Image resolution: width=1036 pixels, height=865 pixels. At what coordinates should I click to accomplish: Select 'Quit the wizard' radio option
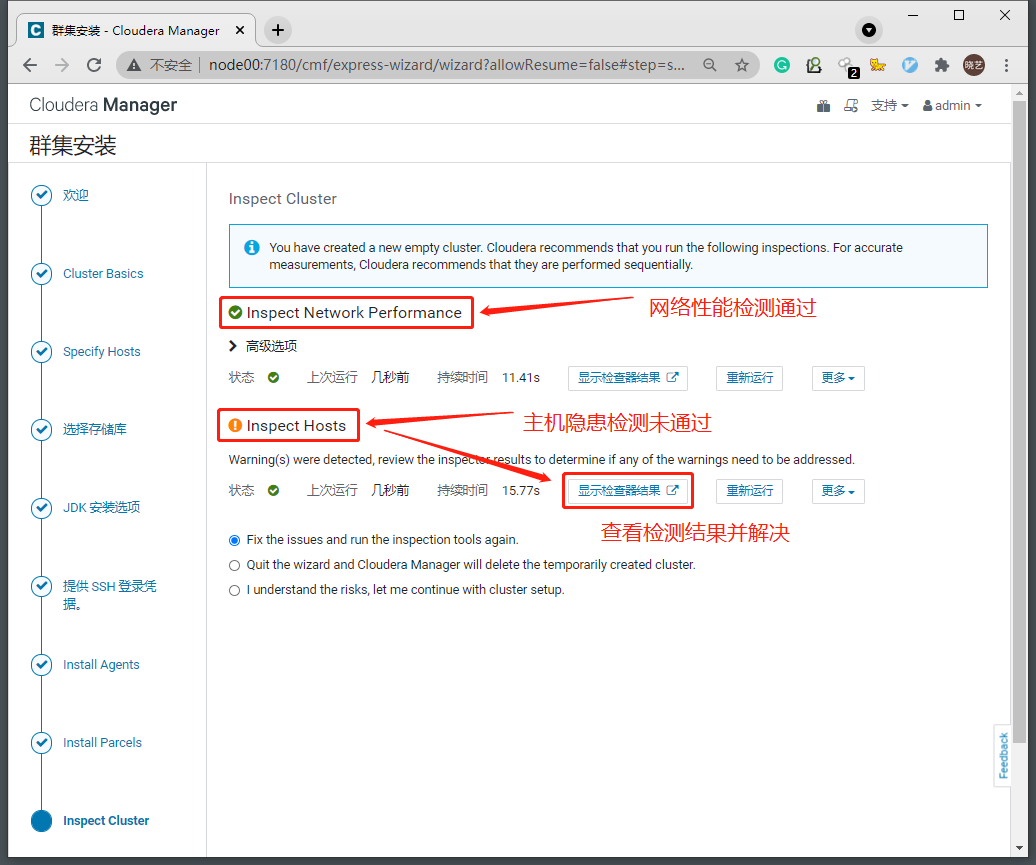pos(235,566)
